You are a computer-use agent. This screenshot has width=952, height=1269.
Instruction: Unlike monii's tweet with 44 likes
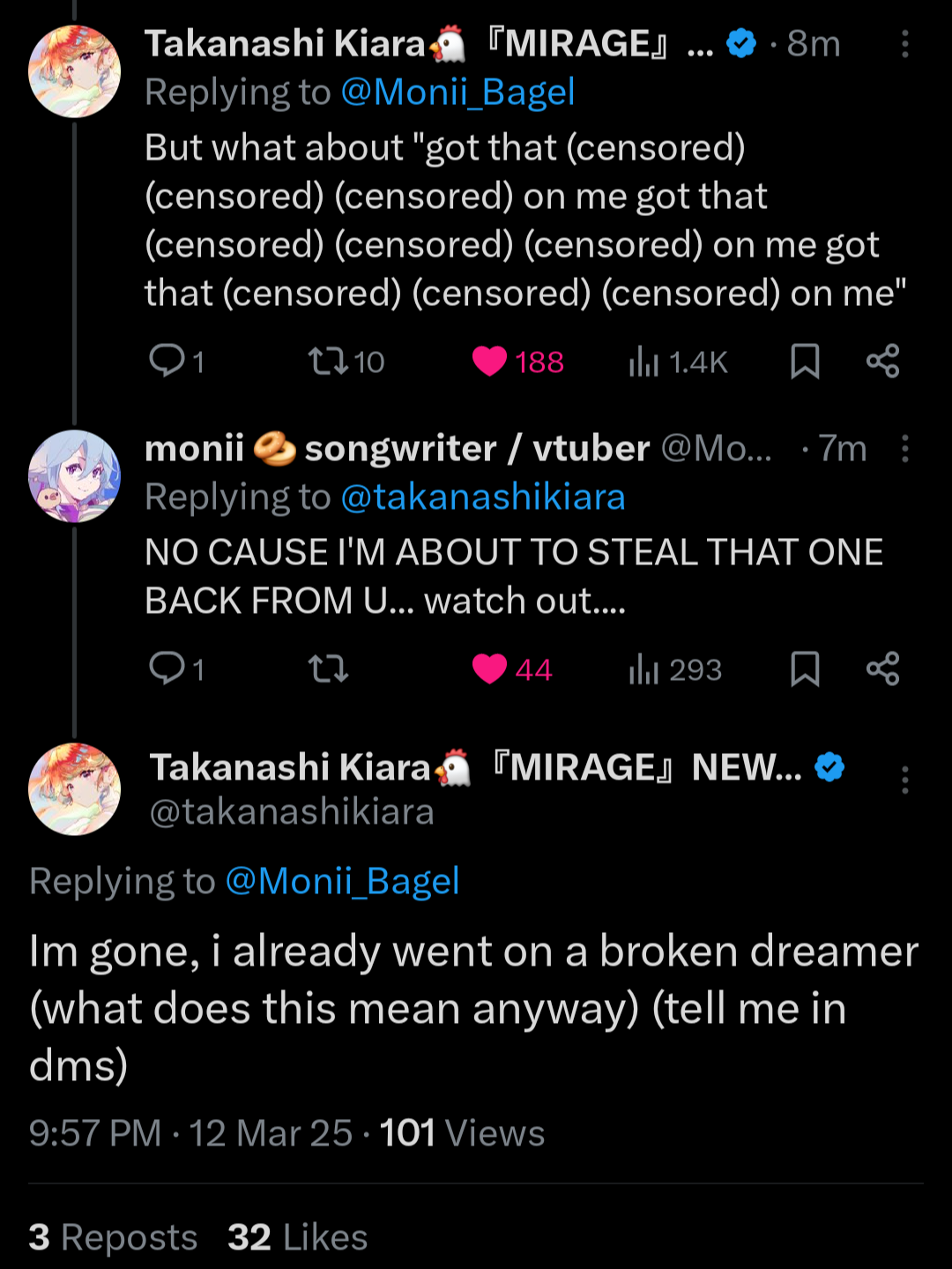490,669
